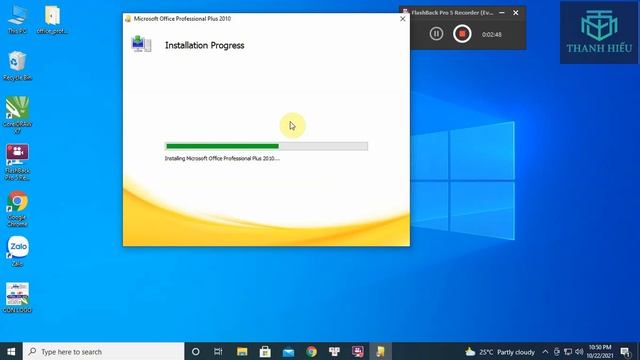This screenshot has width=640, height=360.
Task: Switch to FlashBack recorder taskbar icon
Action: 358,351
